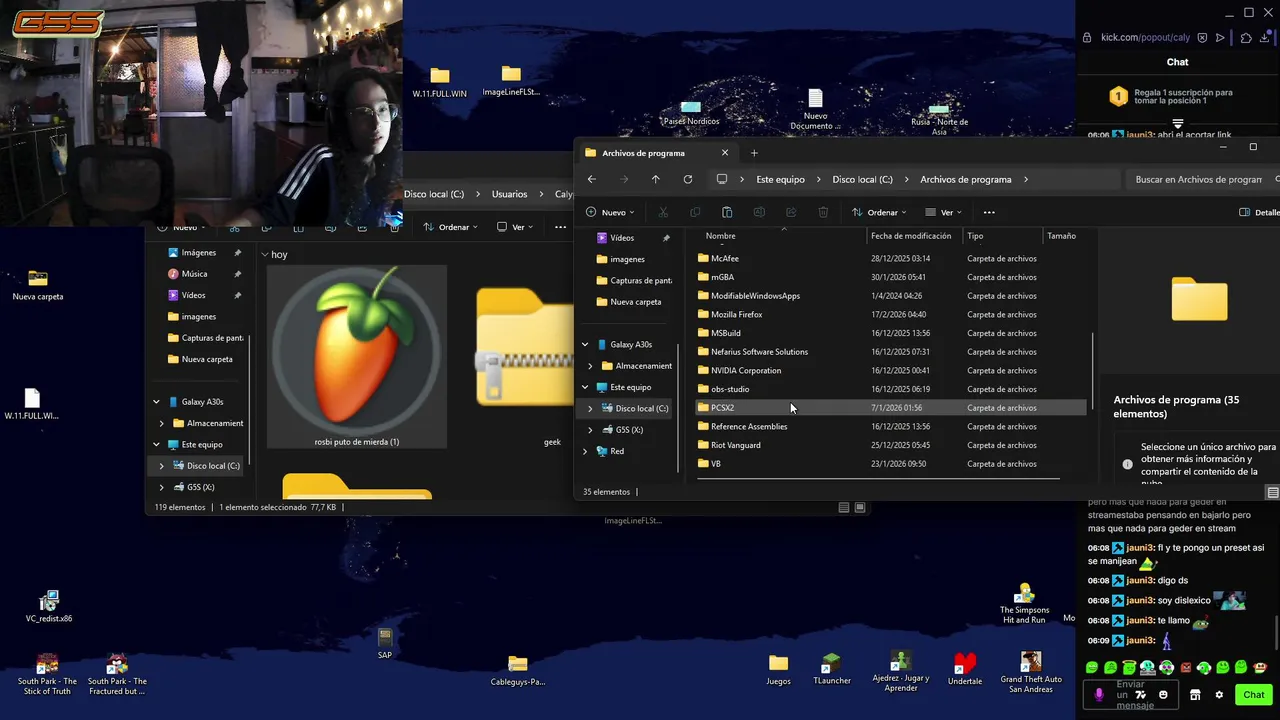Viewport: 1280px width, 720px height.
Task: Open the Detalles pane button
Action: [1259, 212]
